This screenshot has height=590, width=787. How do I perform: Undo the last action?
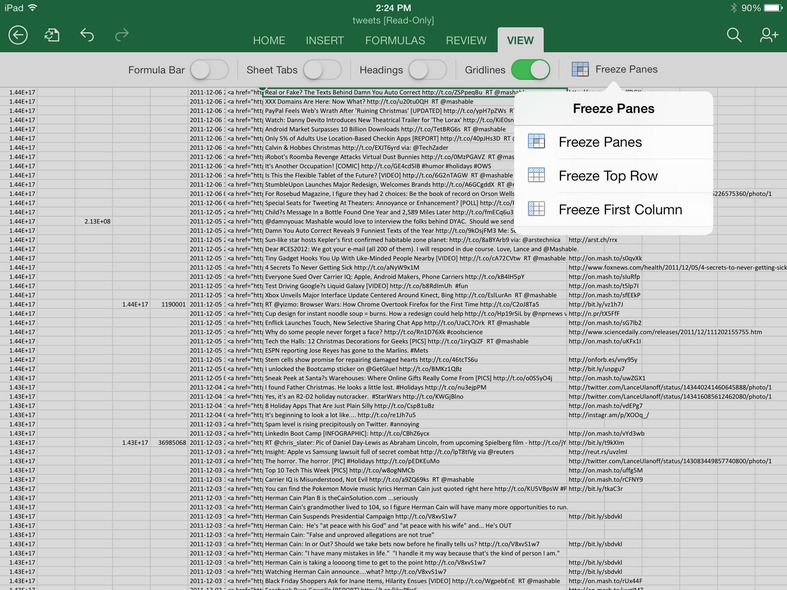87,35
